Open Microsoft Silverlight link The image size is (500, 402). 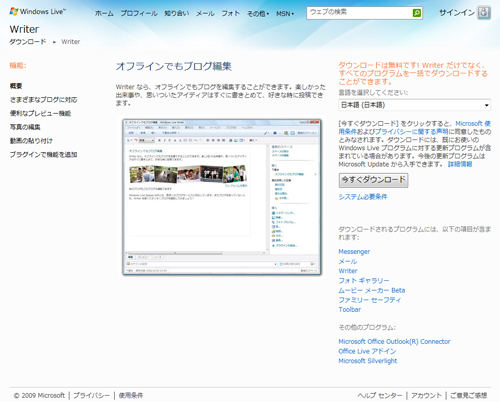point(368,361)
